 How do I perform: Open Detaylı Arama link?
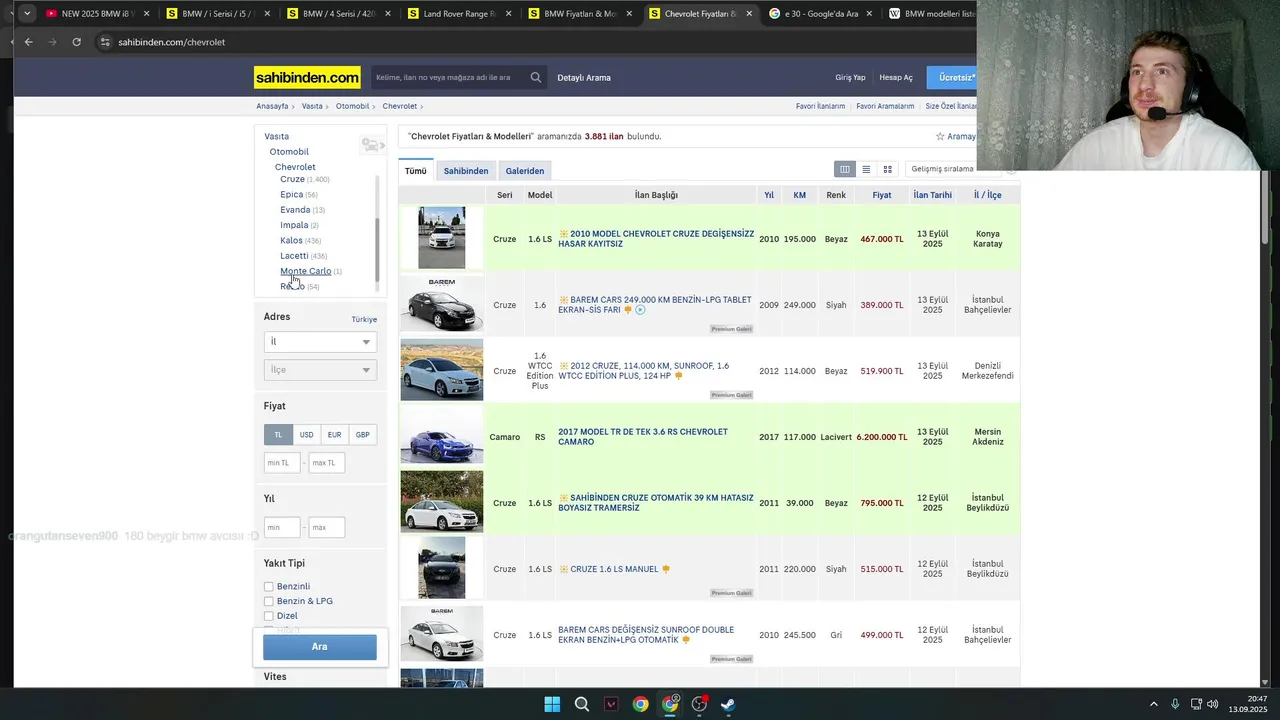[x=584, y=77]
